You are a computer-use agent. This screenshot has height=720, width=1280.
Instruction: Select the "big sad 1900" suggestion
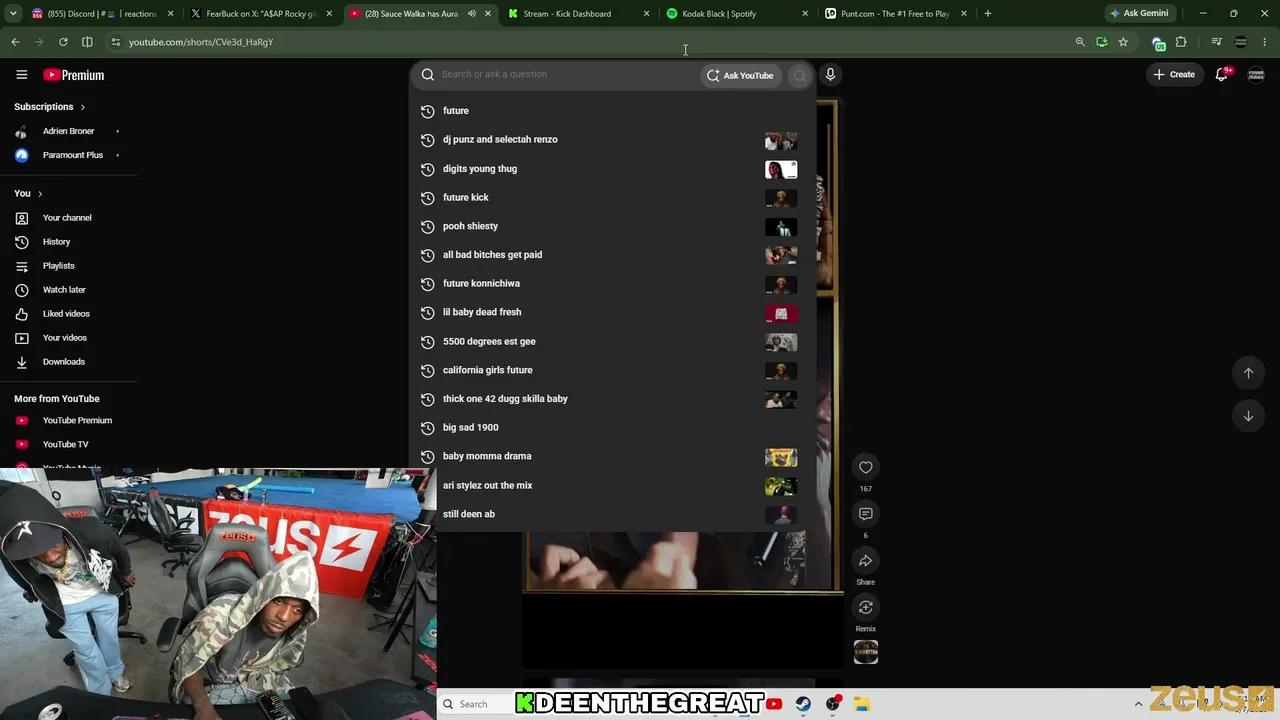pyautogui.click(x=612, y=428)
